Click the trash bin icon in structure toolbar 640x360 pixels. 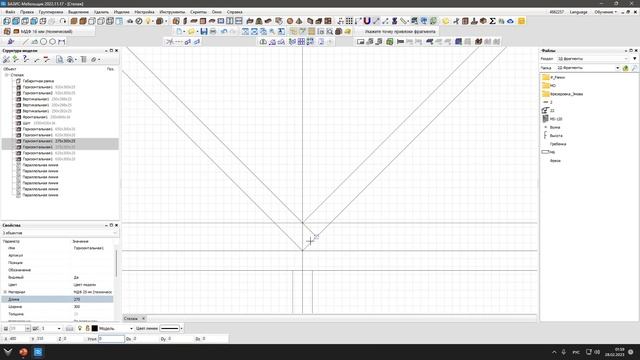[x=83, y=60]
